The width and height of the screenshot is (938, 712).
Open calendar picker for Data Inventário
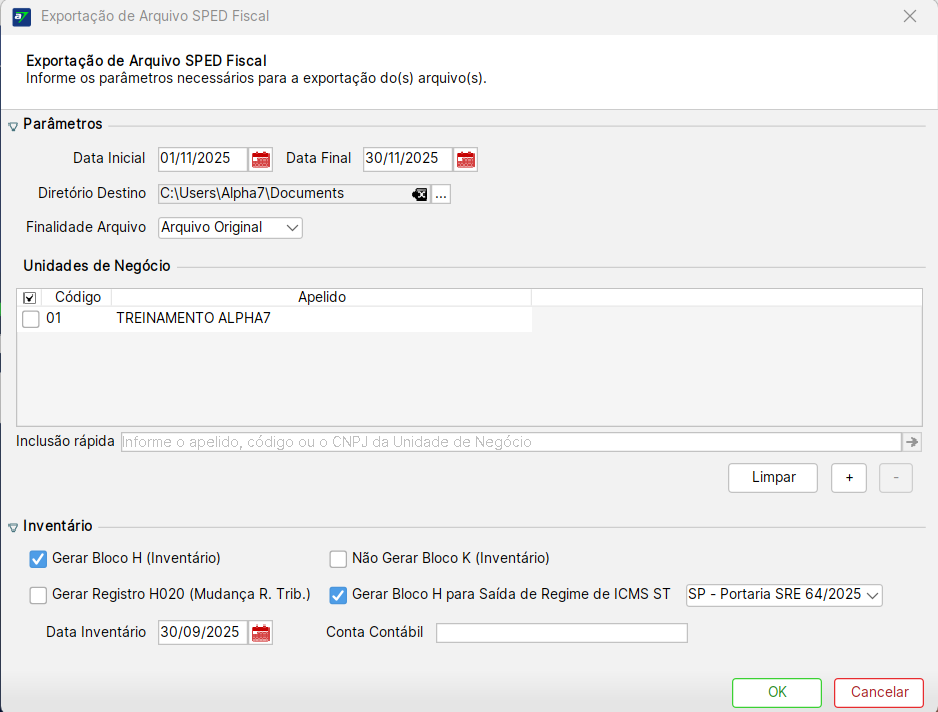(261, 633)
